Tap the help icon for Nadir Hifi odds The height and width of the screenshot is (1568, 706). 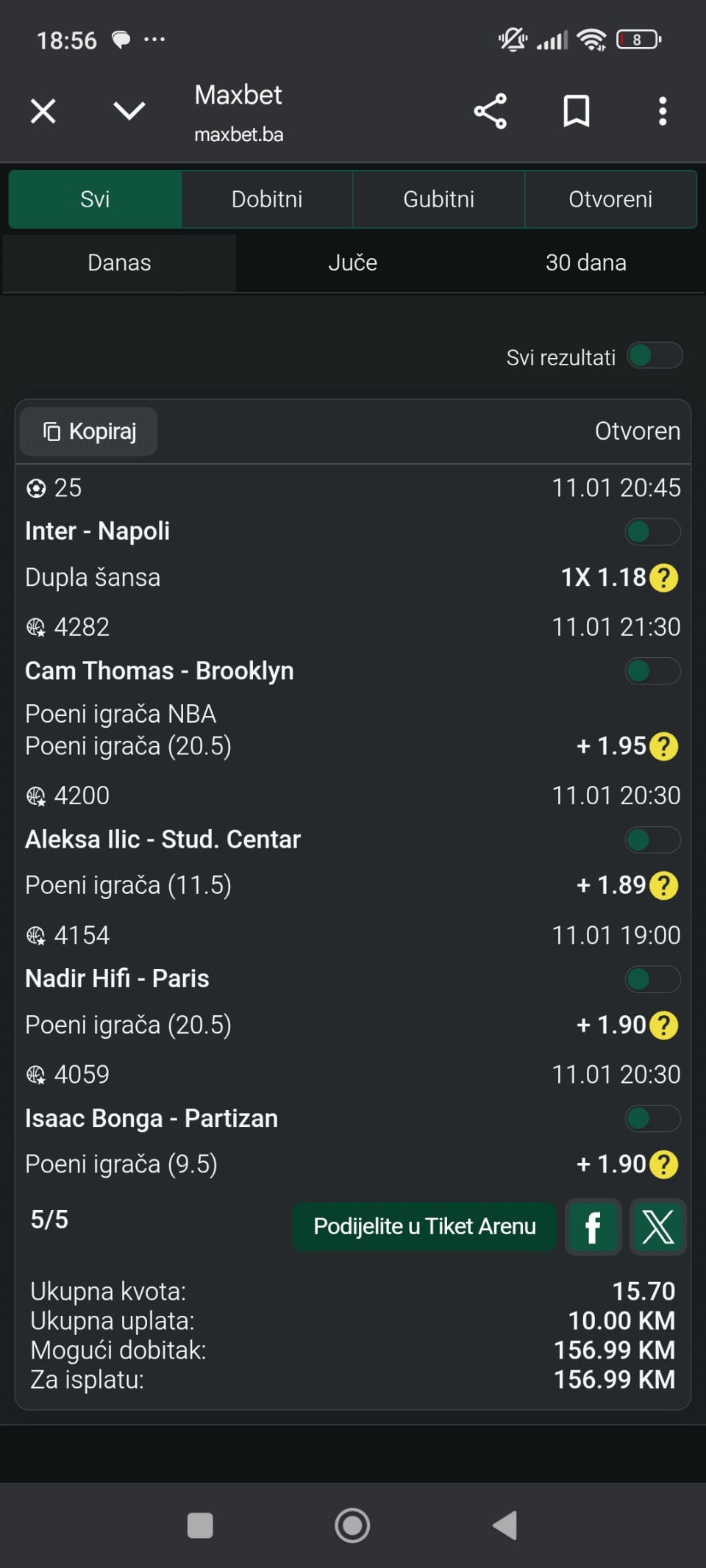click(x=664, y=1025)
